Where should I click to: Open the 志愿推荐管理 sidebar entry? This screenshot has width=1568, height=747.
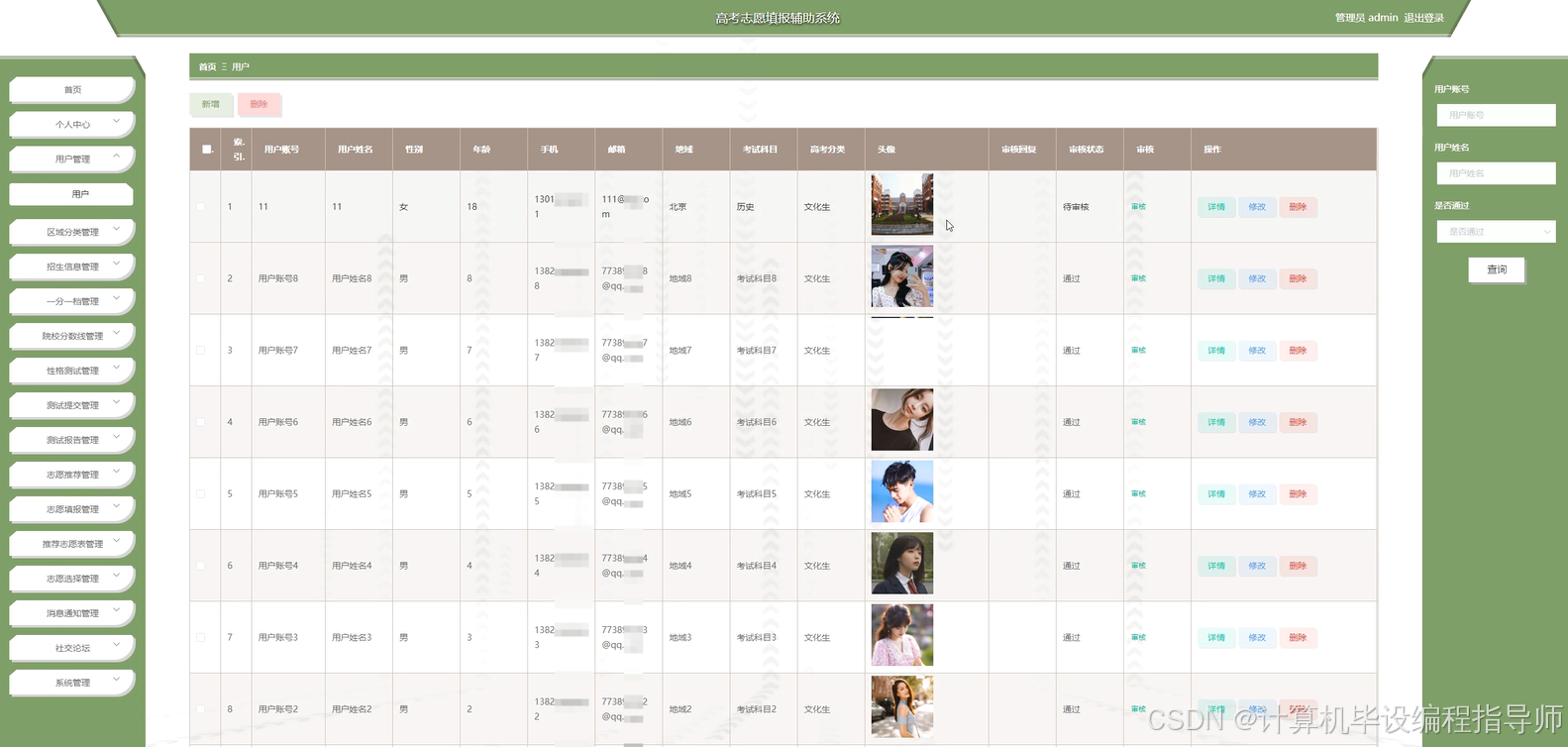click(71, 475)
